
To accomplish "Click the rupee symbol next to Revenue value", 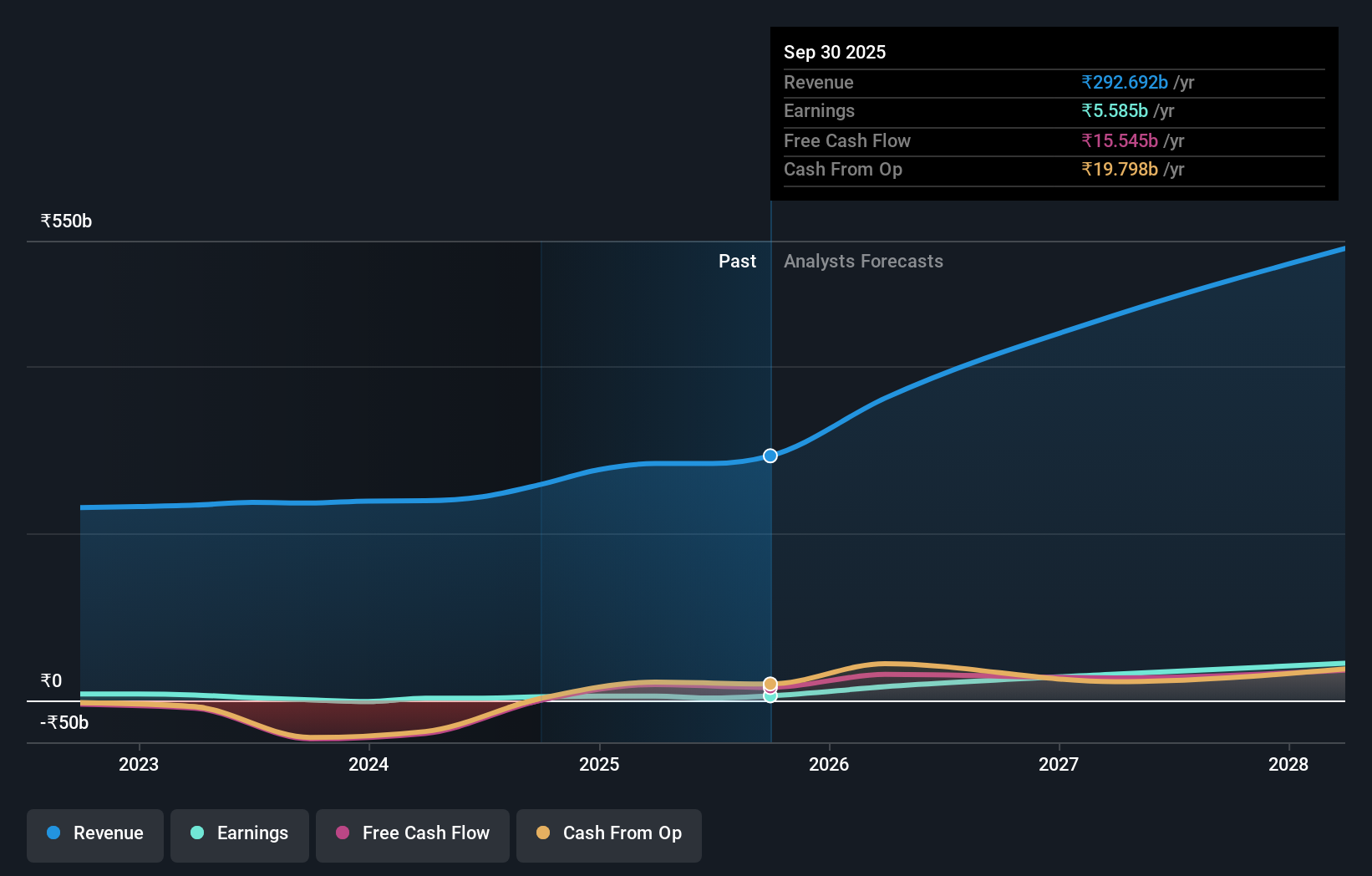I will (x=1087, y=82).
